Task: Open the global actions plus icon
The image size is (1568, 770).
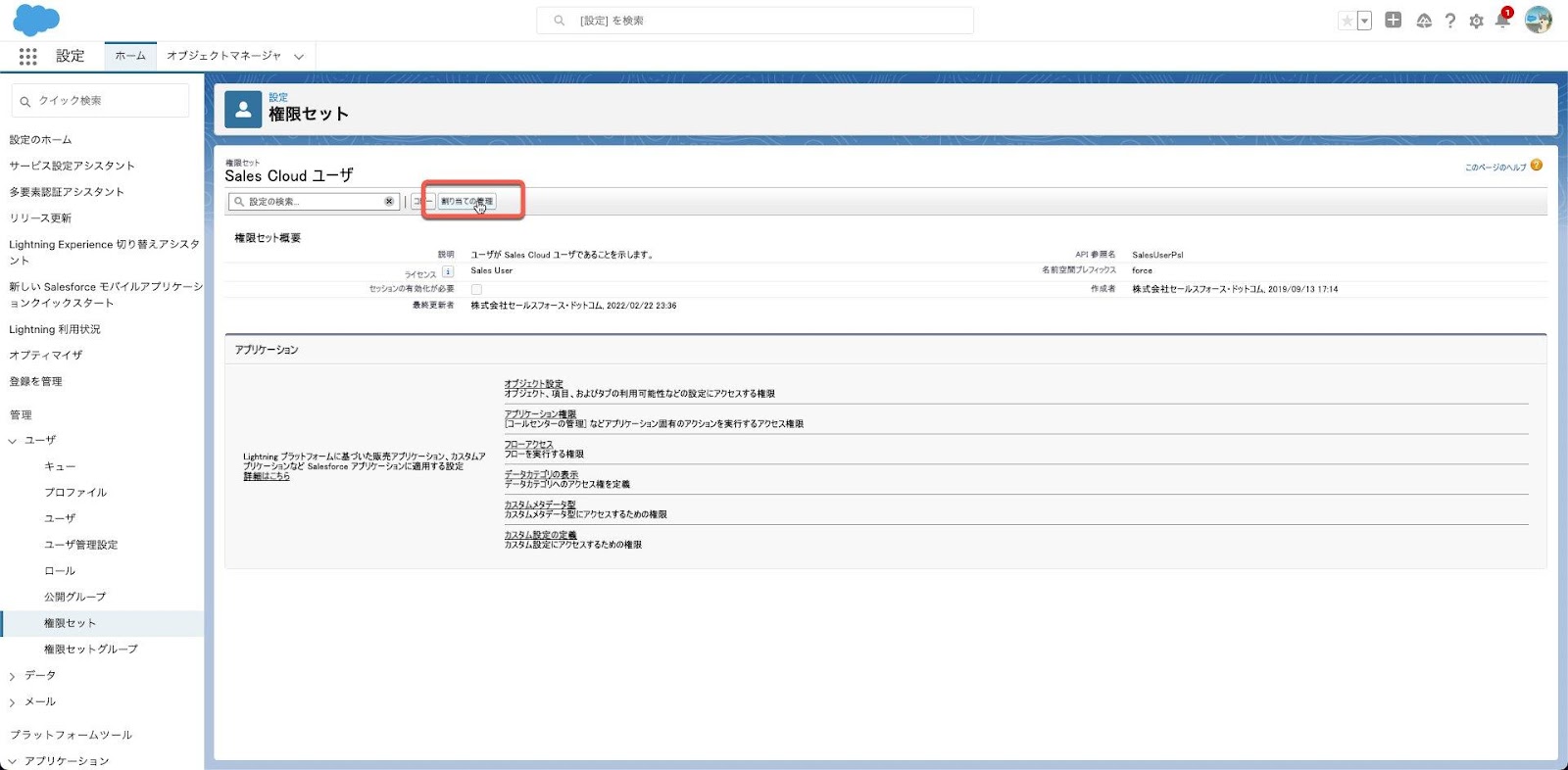Action: point(1393,20)
